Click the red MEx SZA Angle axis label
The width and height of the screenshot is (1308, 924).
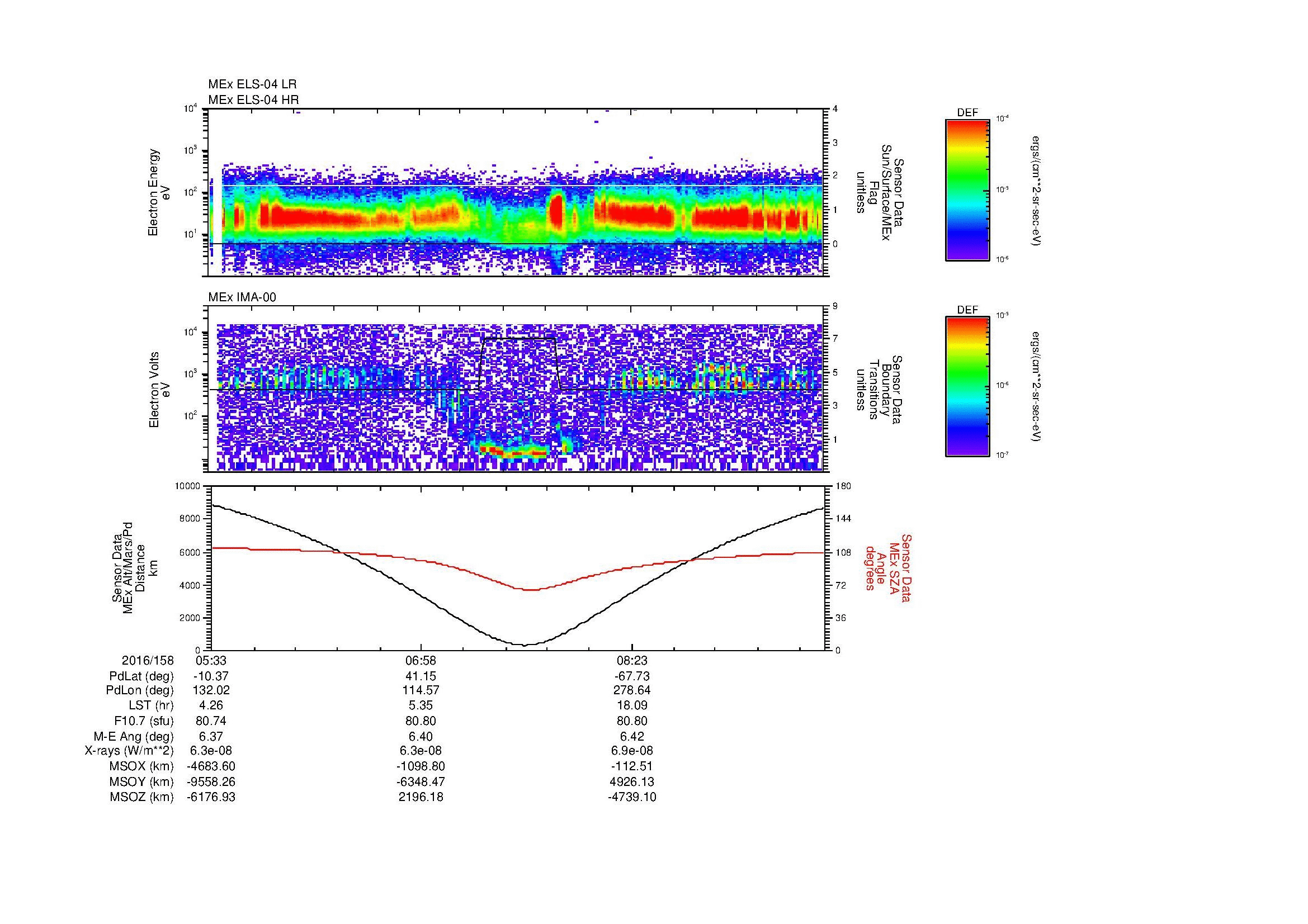888,567
